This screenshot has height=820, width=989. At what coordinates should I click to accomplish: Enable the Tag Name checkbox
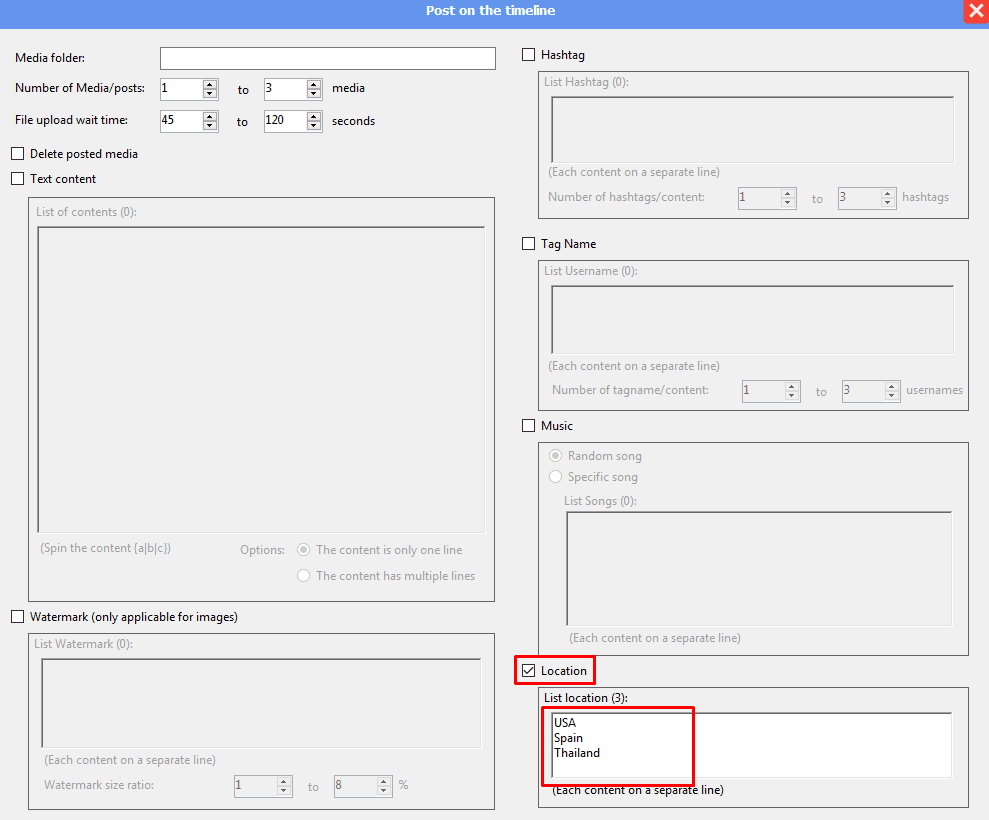(x=529, y=244)
